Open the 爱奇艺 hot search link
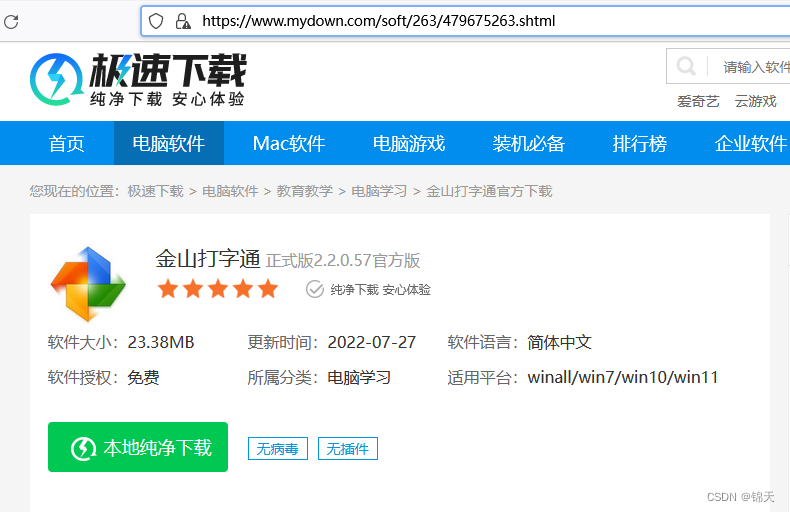790x512 pixels. pos(698,101)
